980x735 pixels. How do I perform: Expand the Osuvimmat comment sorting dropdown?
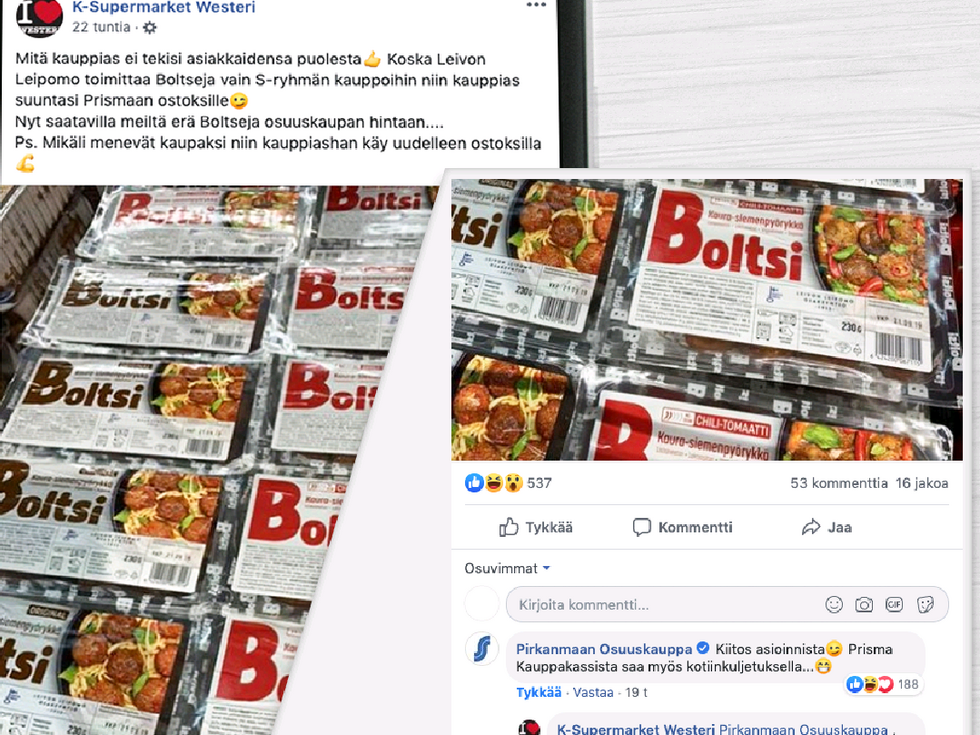507,569
